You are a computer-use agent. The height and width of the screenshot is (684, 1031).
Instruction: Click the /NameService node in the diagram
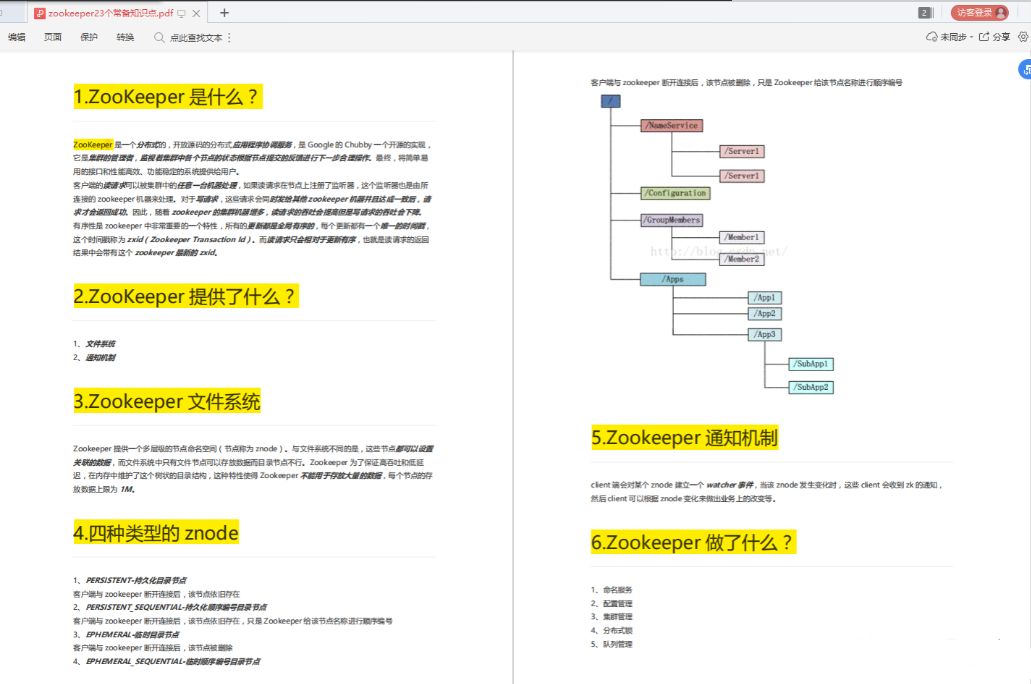672,126
